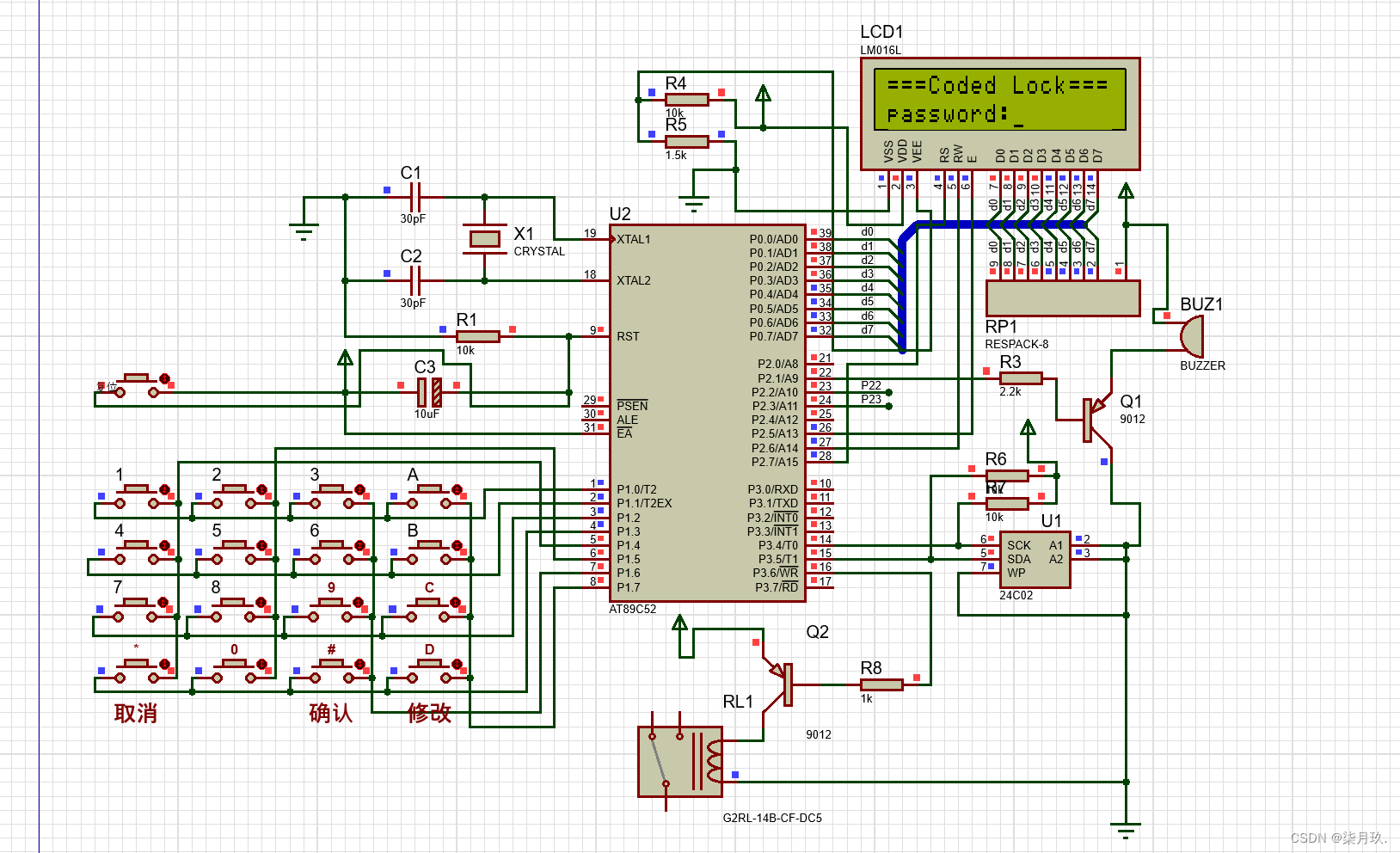This screenshot has width=1400, height=853.
Task: Click keypad button 6
Action: pos(332,552)
